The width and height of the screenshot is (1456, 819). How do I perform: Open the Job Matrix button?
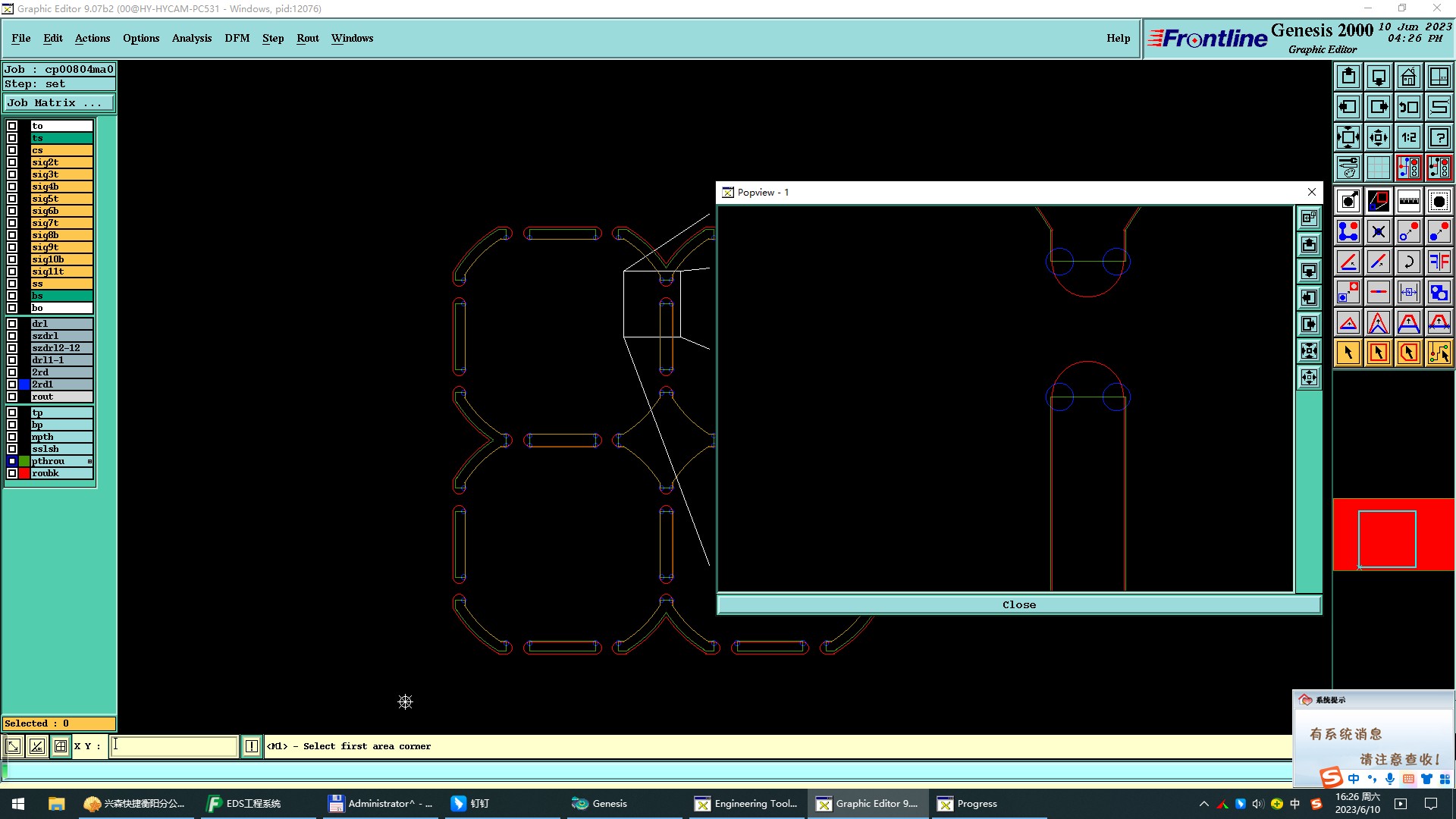(x=59, y=103)
